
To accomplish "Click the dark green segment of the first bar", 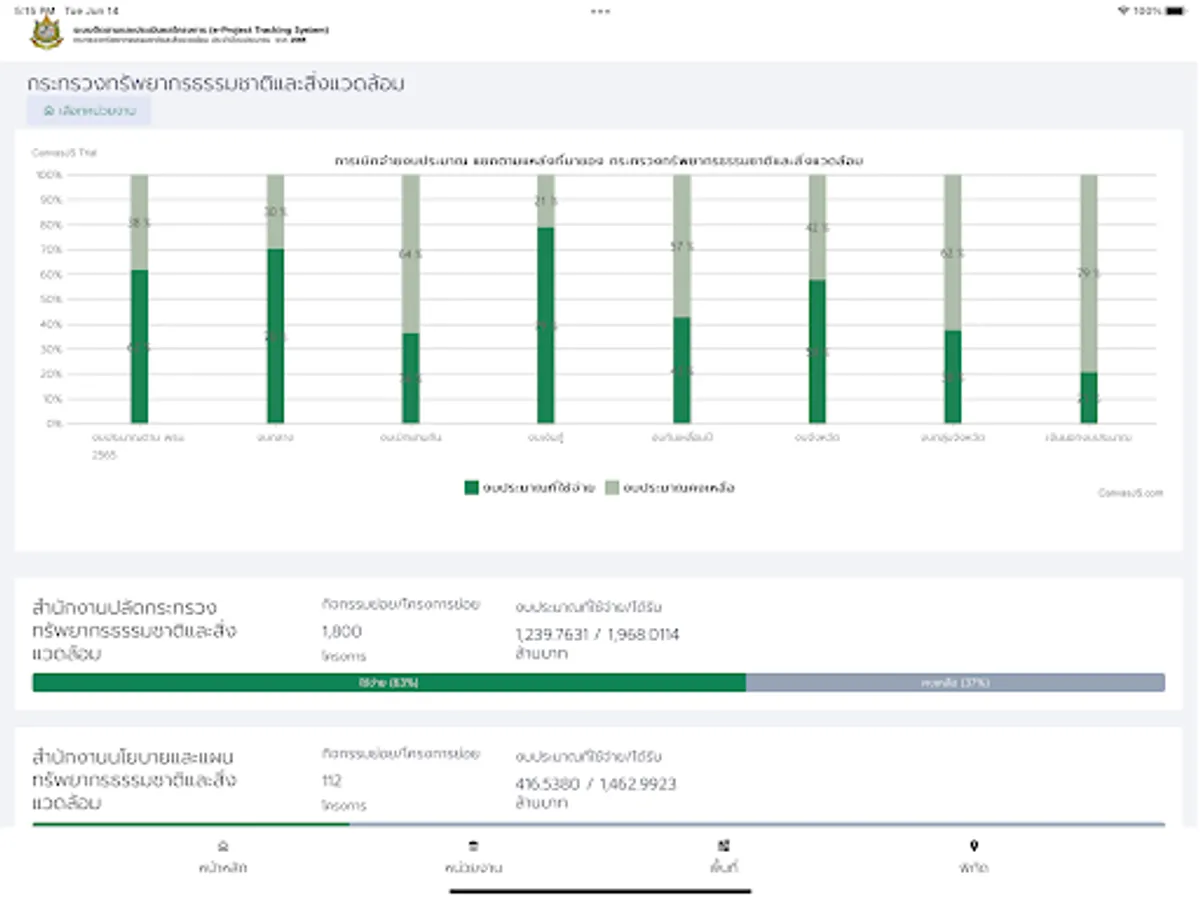I will (139, 346).
